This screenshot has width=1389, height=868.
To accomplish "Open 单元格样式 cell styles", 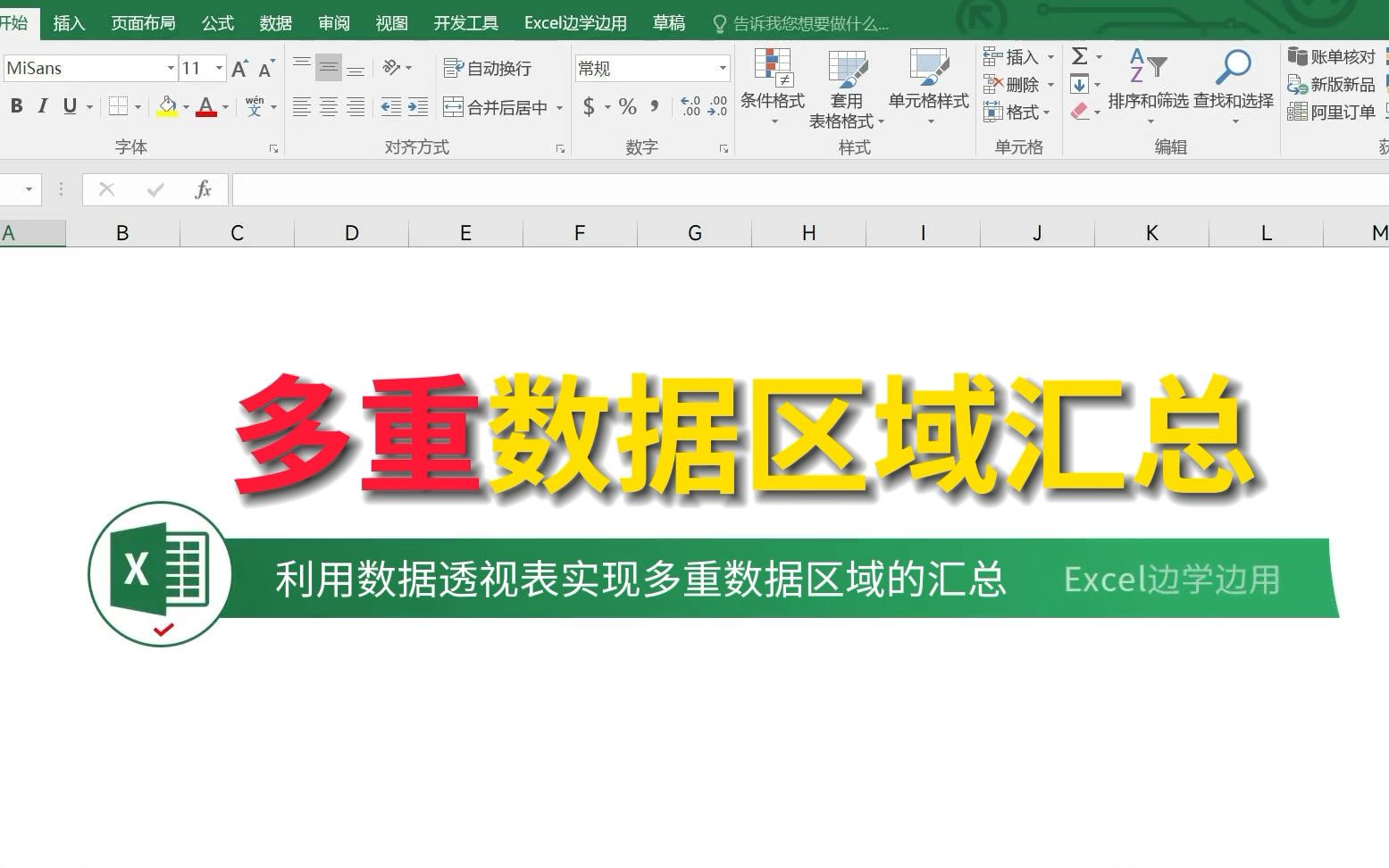I will (x=929, y=88).
